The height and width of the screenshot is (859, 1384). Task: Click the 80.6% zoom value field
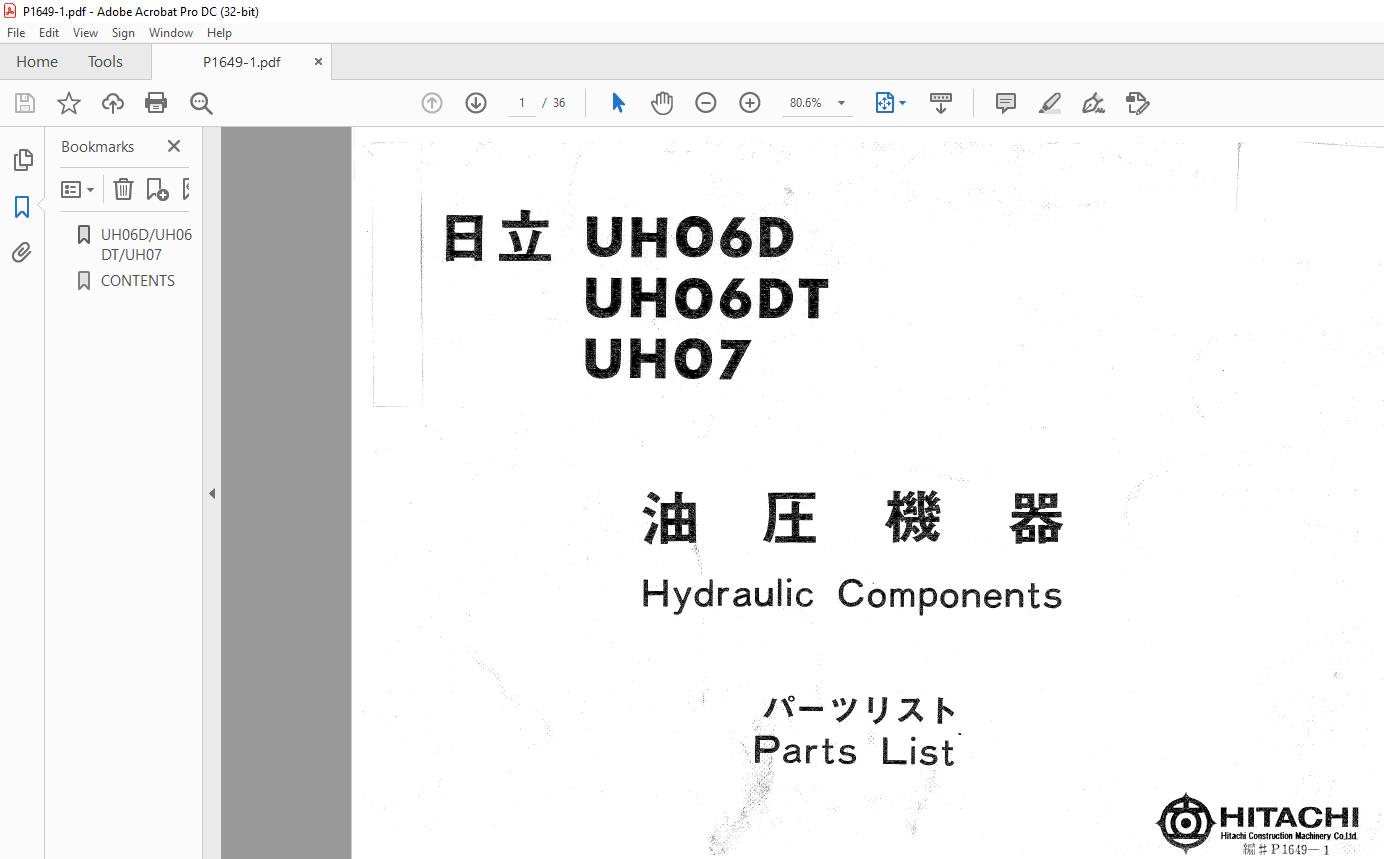pos(805,103)
